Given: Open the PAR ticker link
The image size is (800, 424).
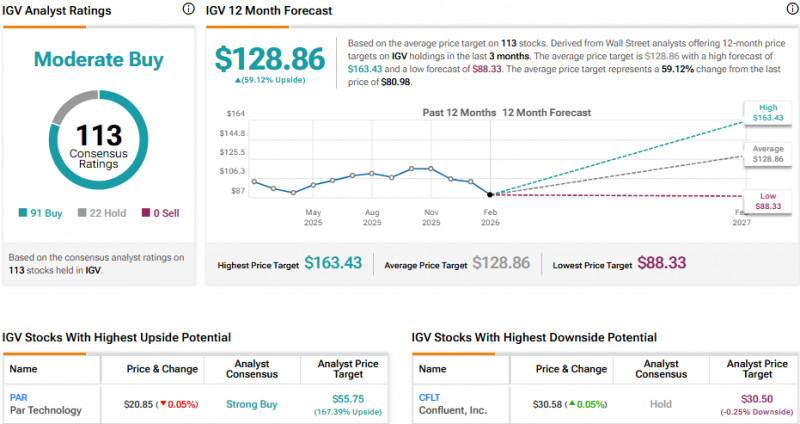Looking at the screenshot, I should pyautogui.click(x=18, y=397).
